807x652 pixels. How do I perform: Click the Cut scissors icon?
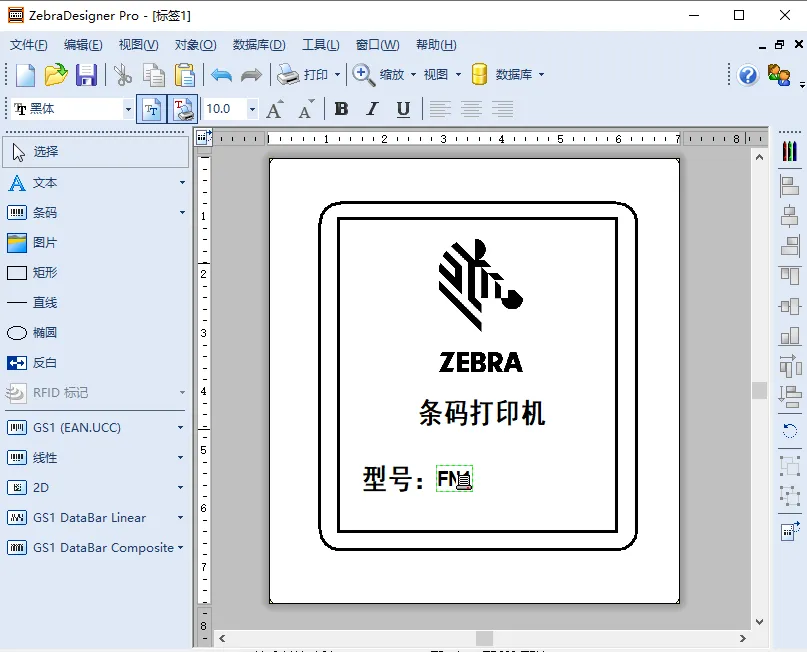pyautogui.click(x=123, y=75)
